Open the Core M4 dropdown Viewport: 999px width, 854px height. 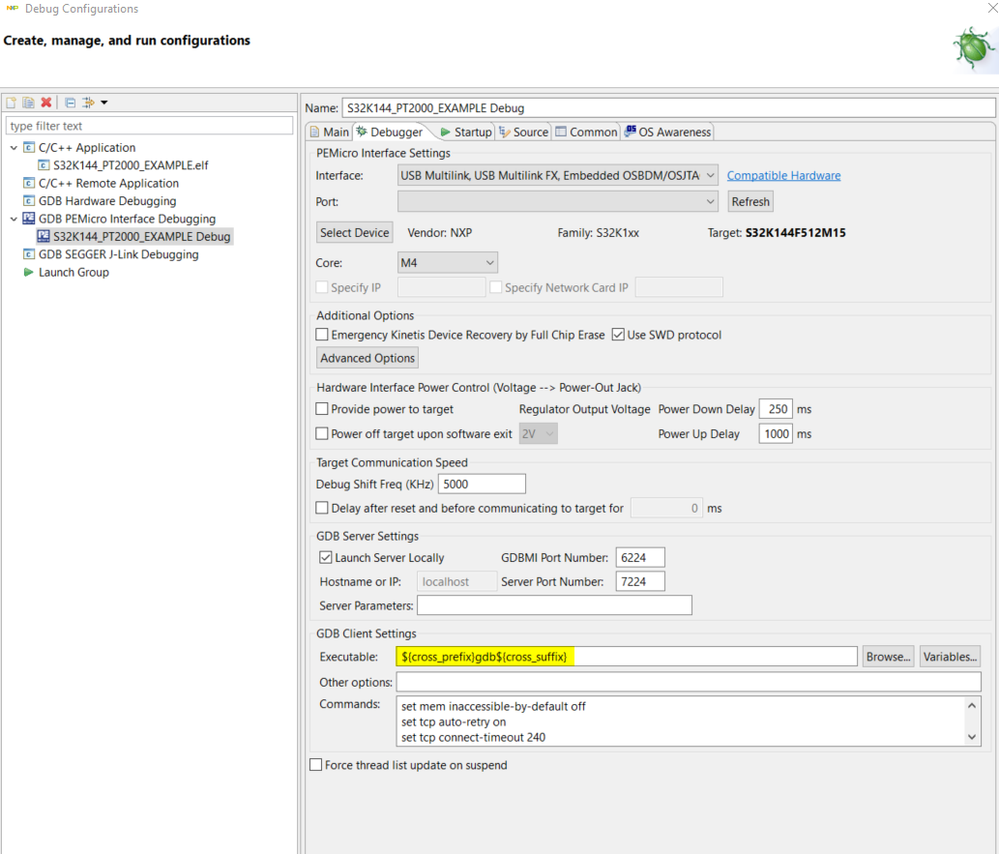[447, 263]
